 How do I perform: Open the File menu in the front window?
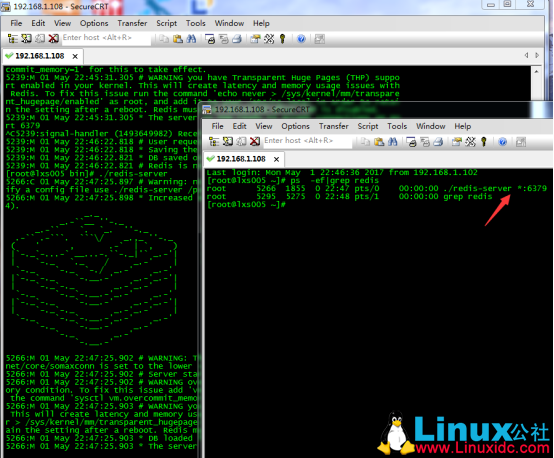(x=217, y=126)
